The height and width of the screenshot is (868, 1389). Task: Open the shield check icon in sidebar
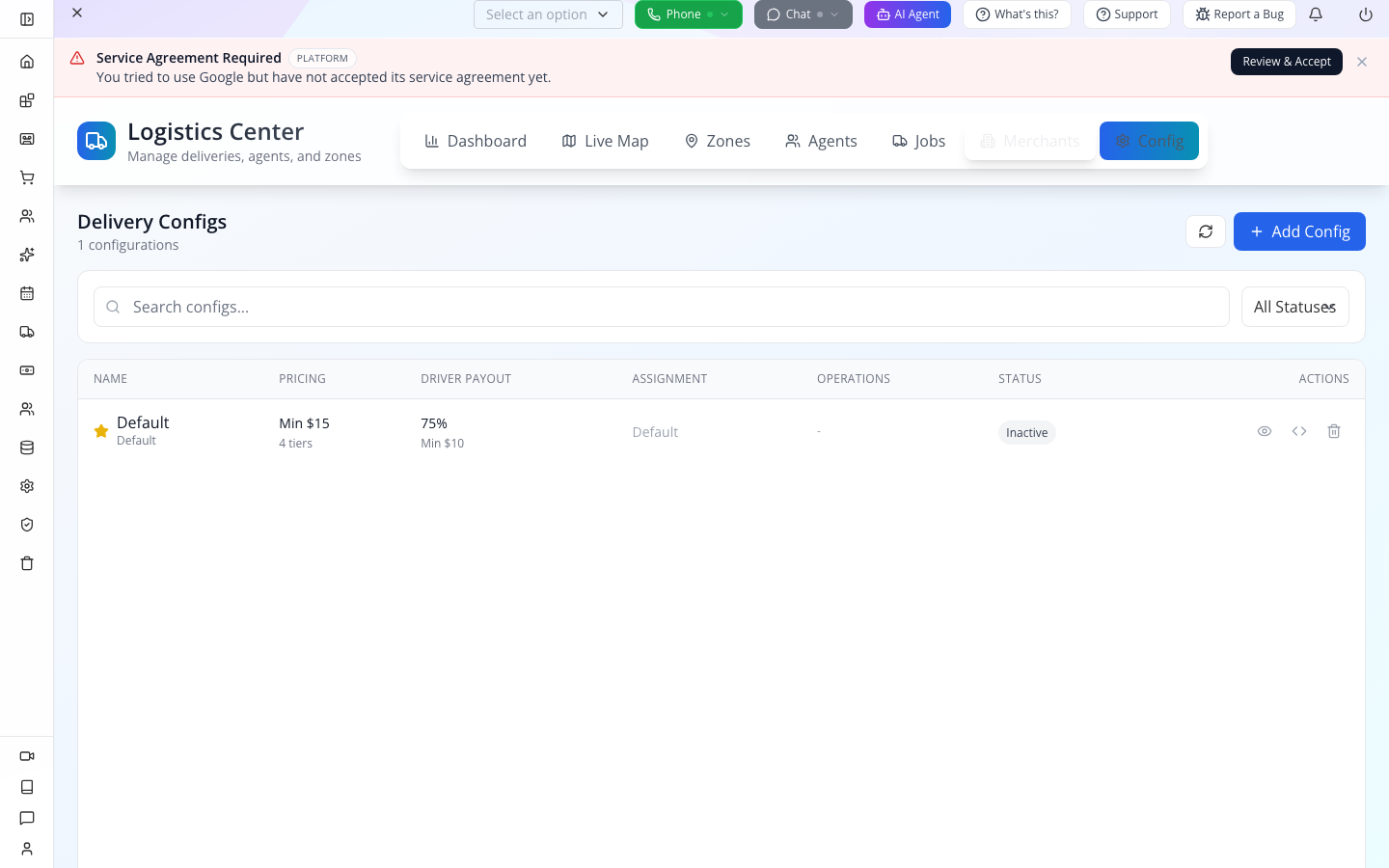tap(27, 525)
